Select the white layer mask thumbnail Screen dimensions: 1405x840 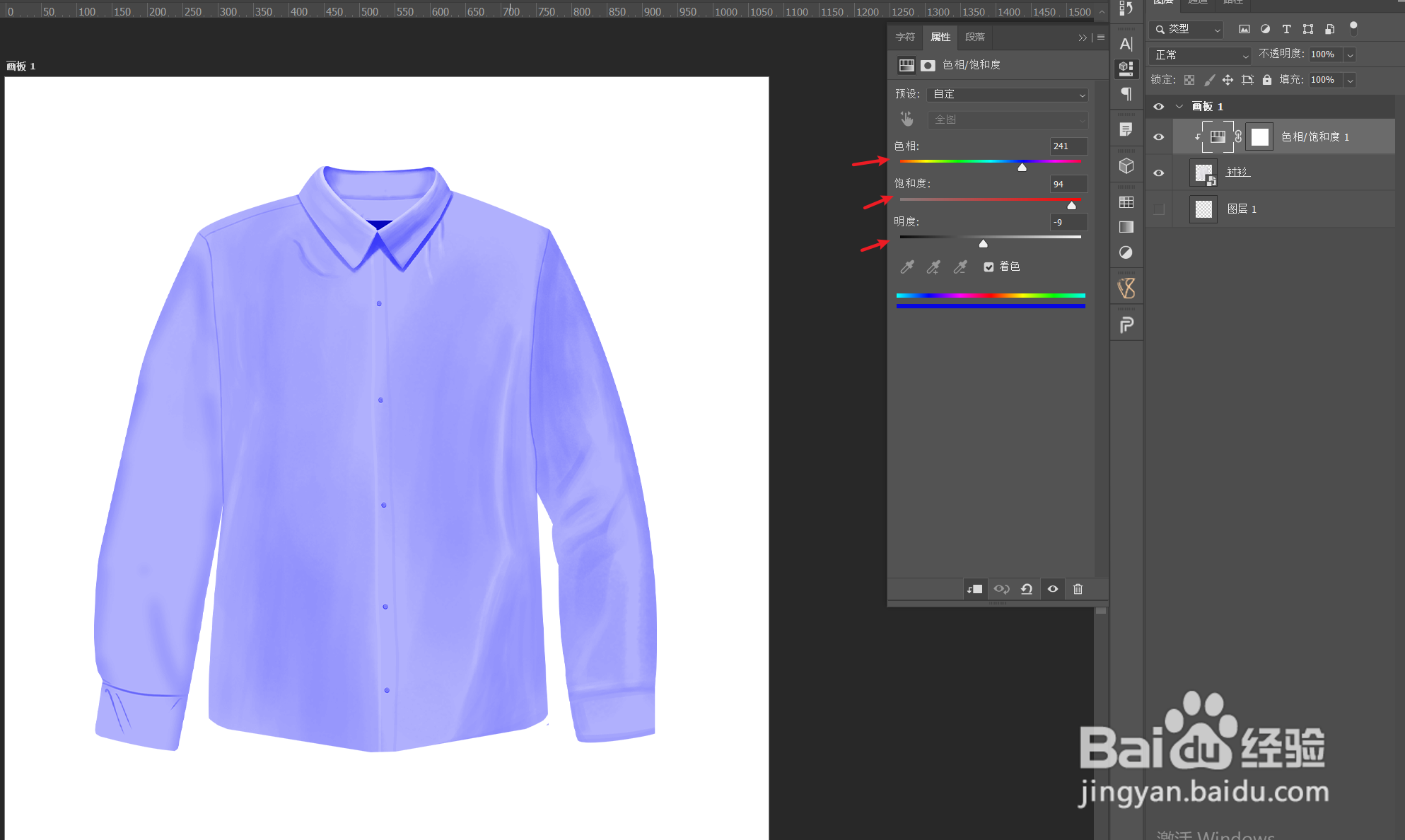tap(1259, 137)
